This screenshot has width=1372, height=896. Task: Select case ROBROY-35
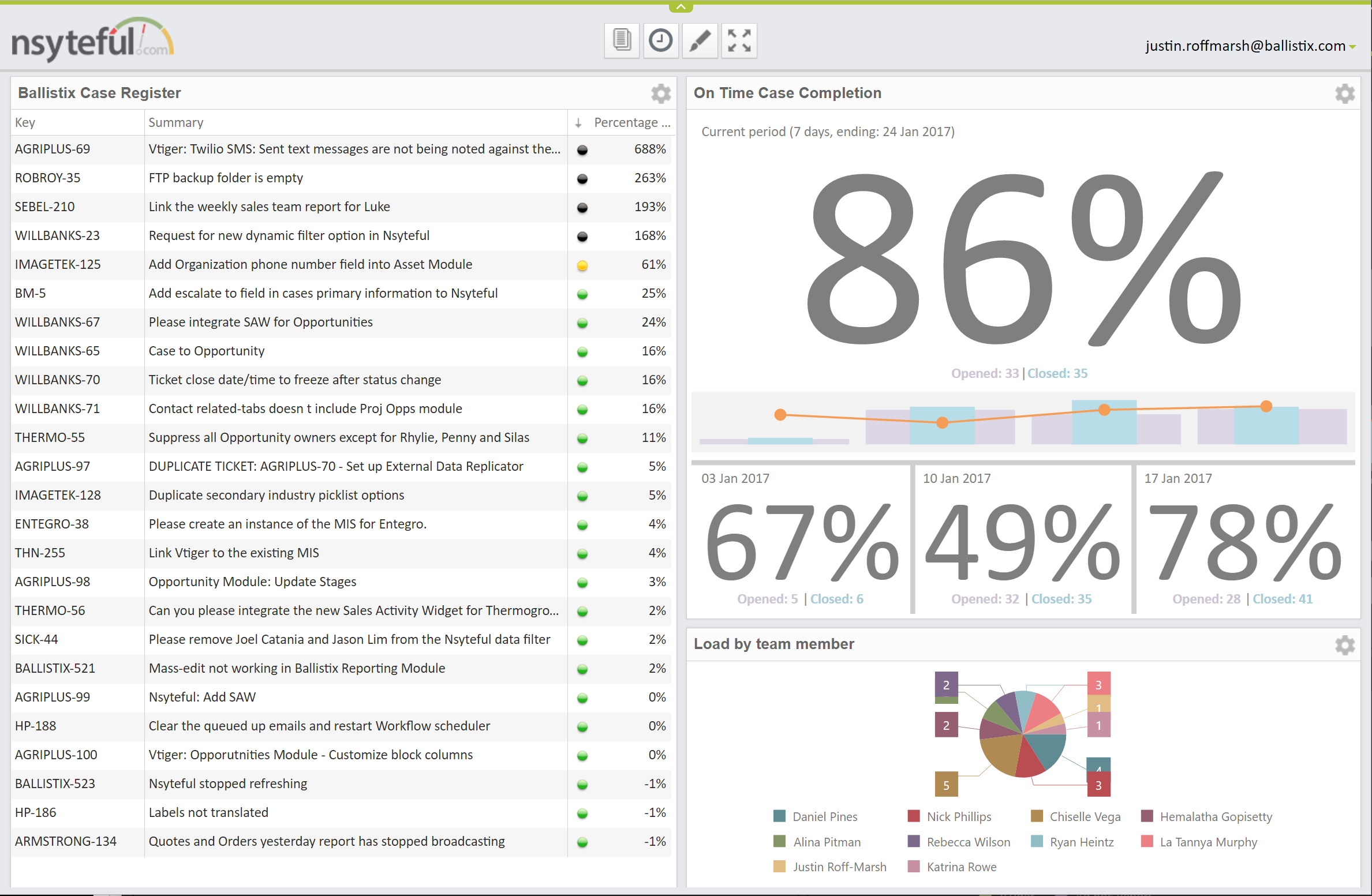coord(48,178)
